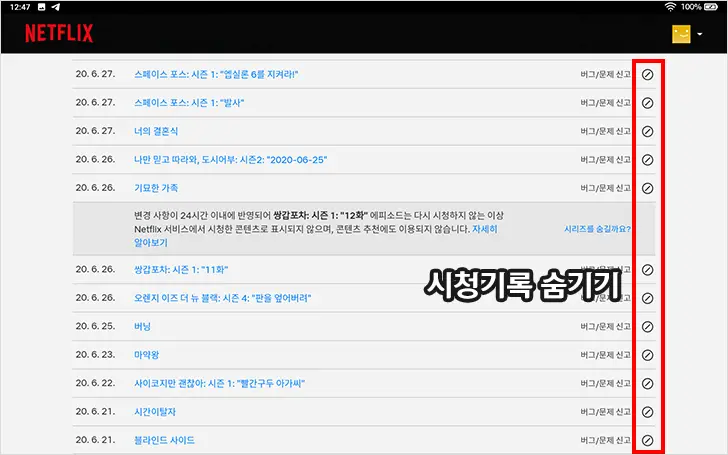The width and height of the screenshot is (728, 455).
Task: Hide the 오렌지 이즈 더 뉴 블랙 entry
Action: tap(647, 298)
